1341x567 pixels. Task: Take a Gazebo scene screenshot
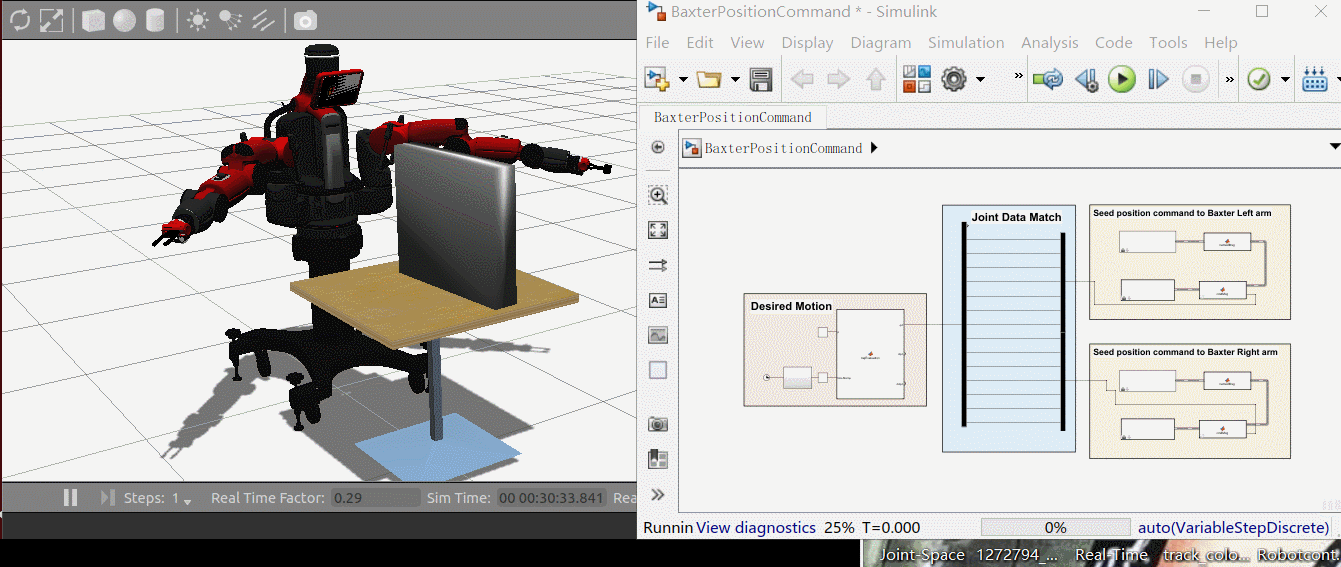[305, 21]
